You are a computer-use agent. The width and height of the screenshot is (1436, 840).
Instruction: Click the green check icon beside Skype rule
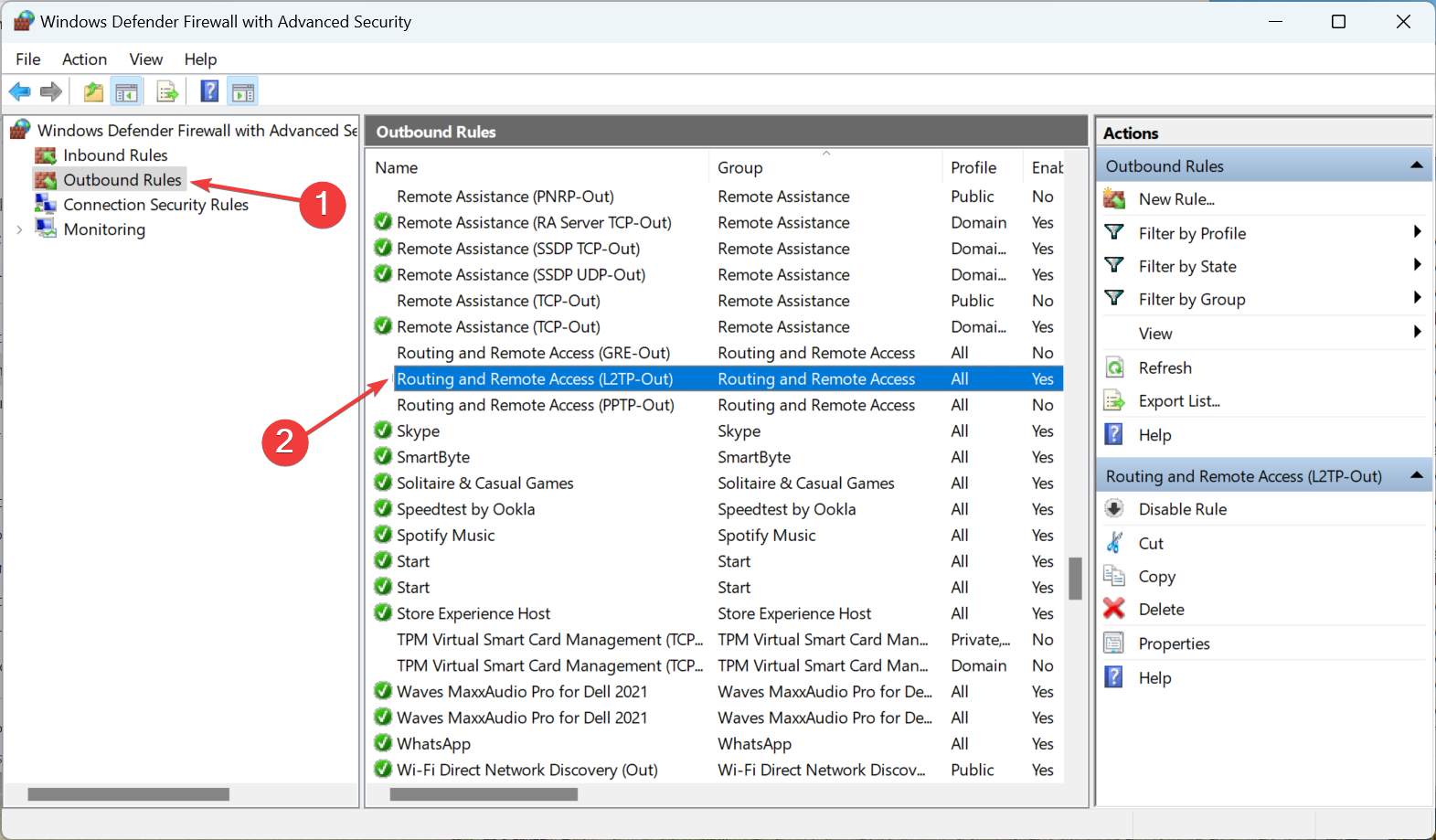point(383,431)
